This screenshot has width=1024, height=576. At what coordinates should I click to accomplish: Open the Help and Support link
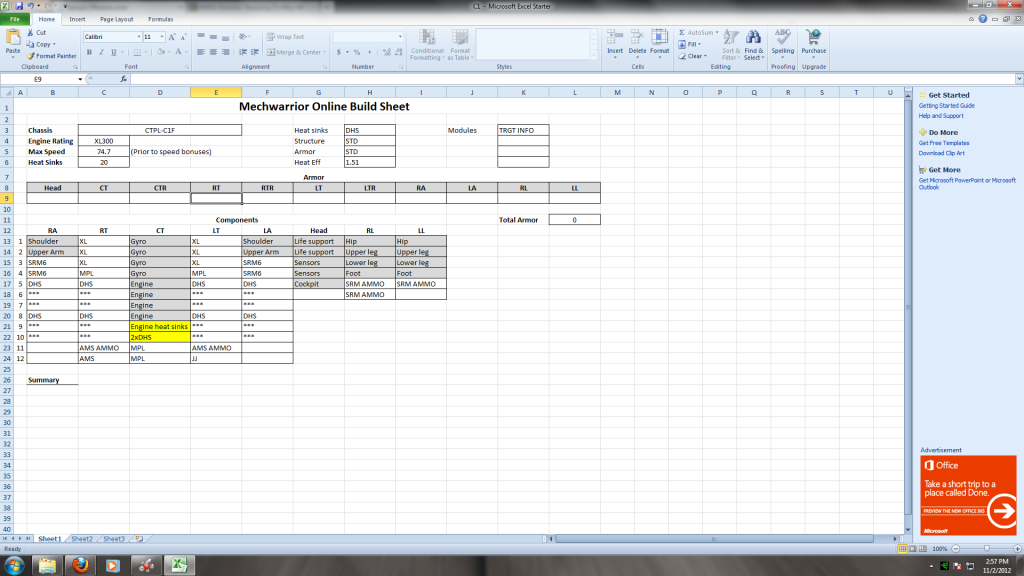tap(941, 116)
